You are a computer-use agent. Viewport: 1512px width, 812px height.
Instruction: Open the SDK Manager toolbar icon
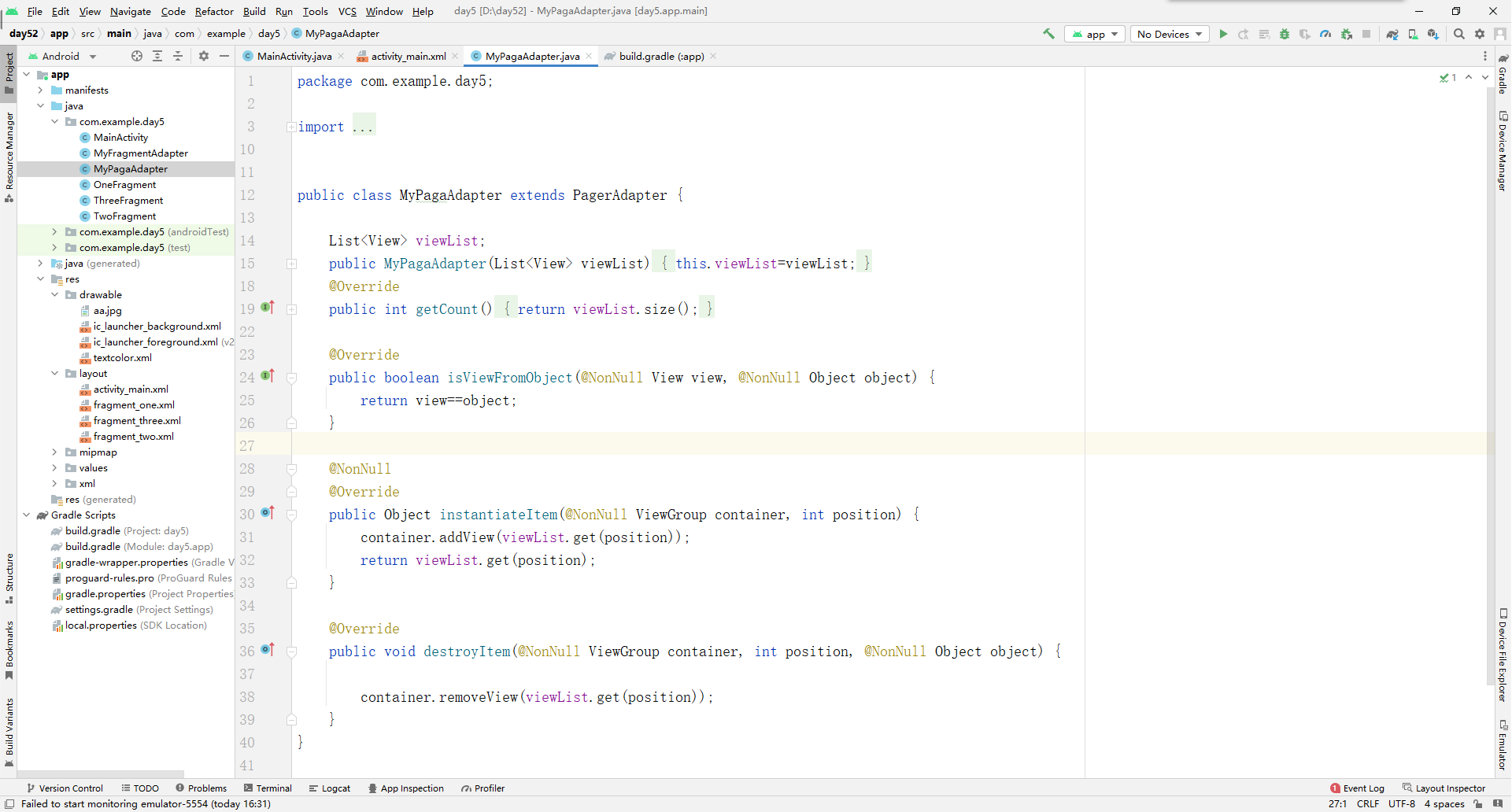pos(1433,34)
